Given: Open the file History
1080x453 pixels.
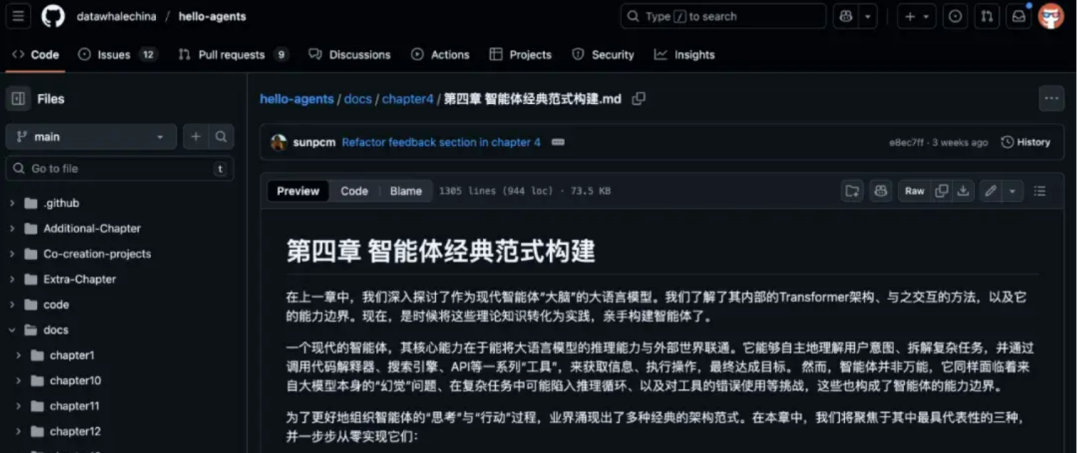Looking at the screenshot, I should tap(1026, 143).
